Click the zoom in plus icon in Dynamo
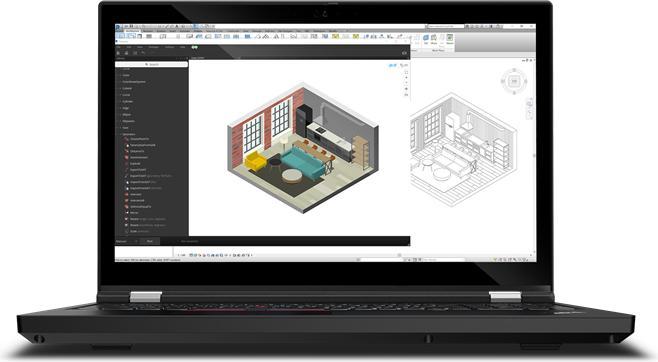658x362 pixels. click(x=406, y=78)
